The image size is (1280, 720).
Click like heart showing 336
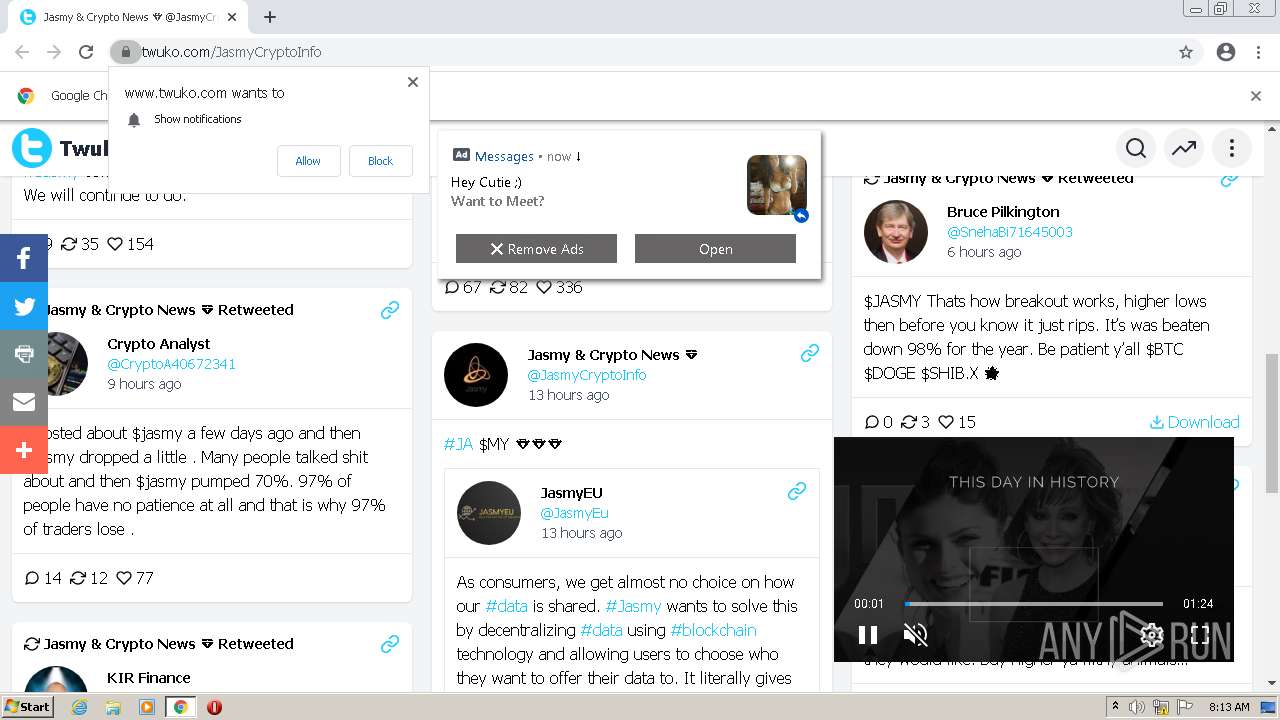tap(544, 287)
